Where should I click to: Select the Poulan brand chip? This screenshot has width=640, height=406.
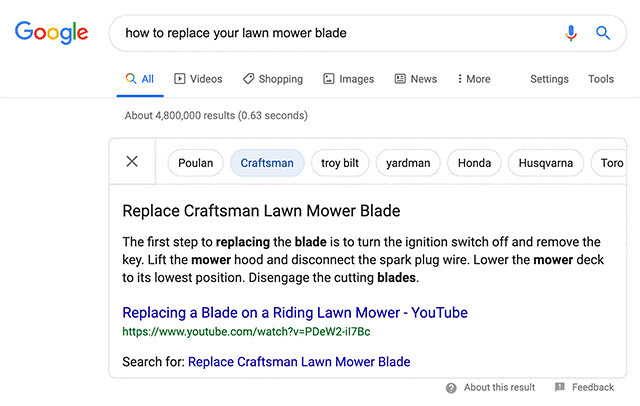[196, 163]
